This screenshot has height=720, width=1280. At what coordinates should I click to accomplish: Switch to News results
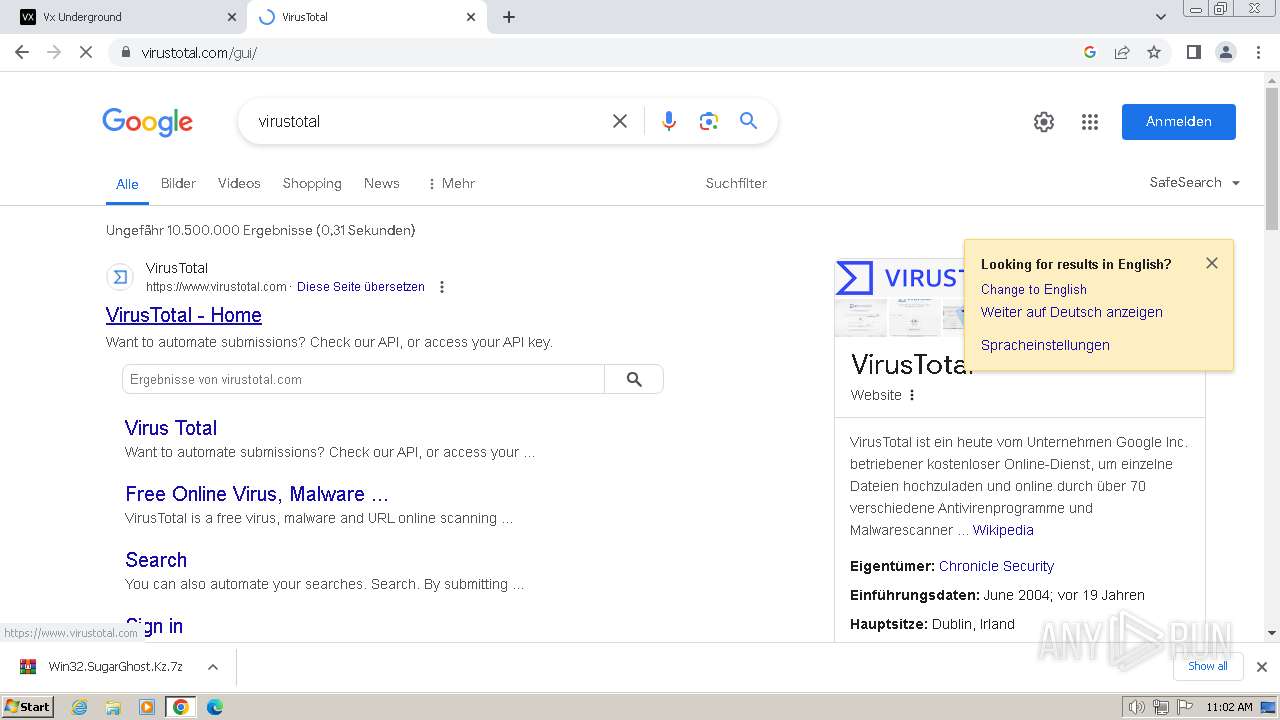[x=382, y=183]
